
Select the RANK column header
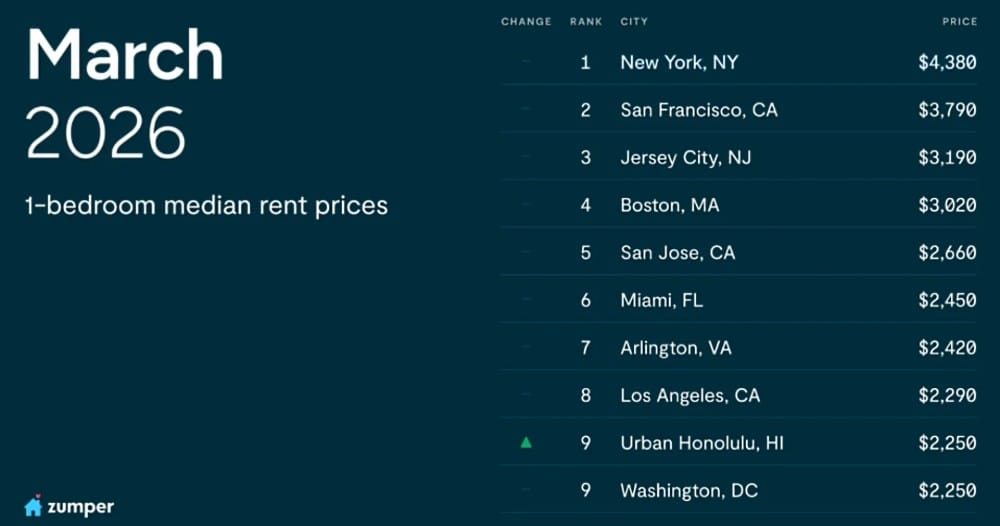tap(585, 21)
